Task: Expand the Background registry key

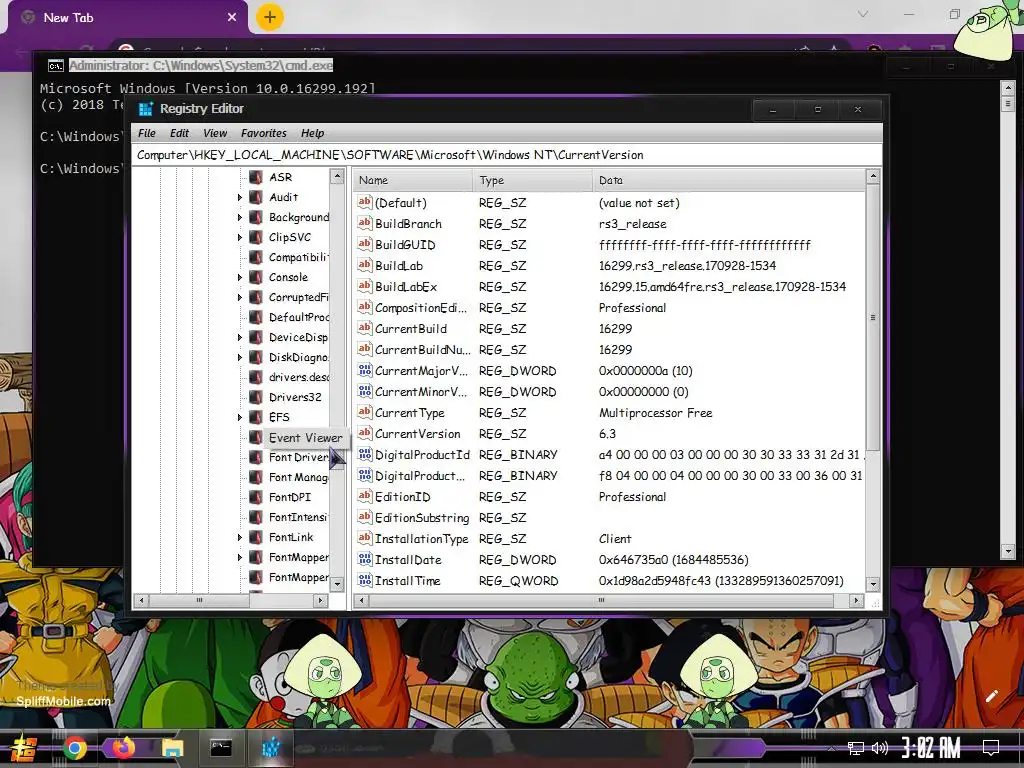Action: click(240, 217)
